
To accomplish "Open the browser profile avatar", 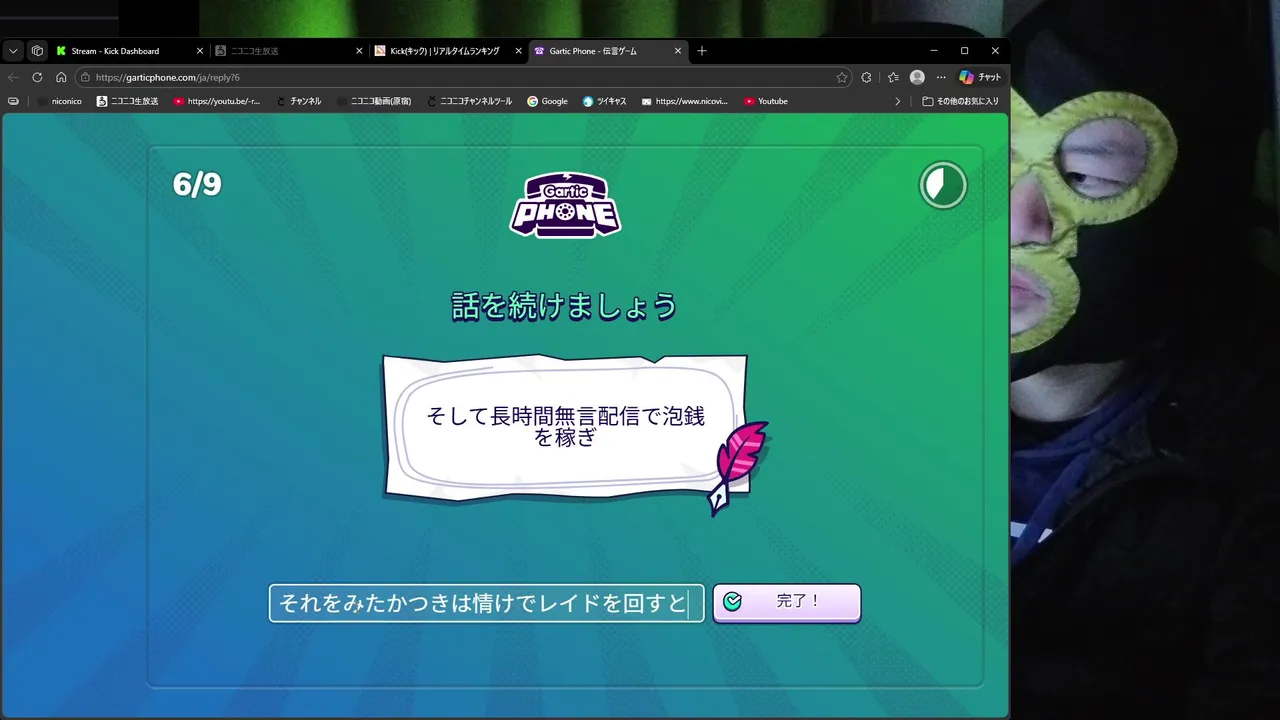I will tap(917, 77).
